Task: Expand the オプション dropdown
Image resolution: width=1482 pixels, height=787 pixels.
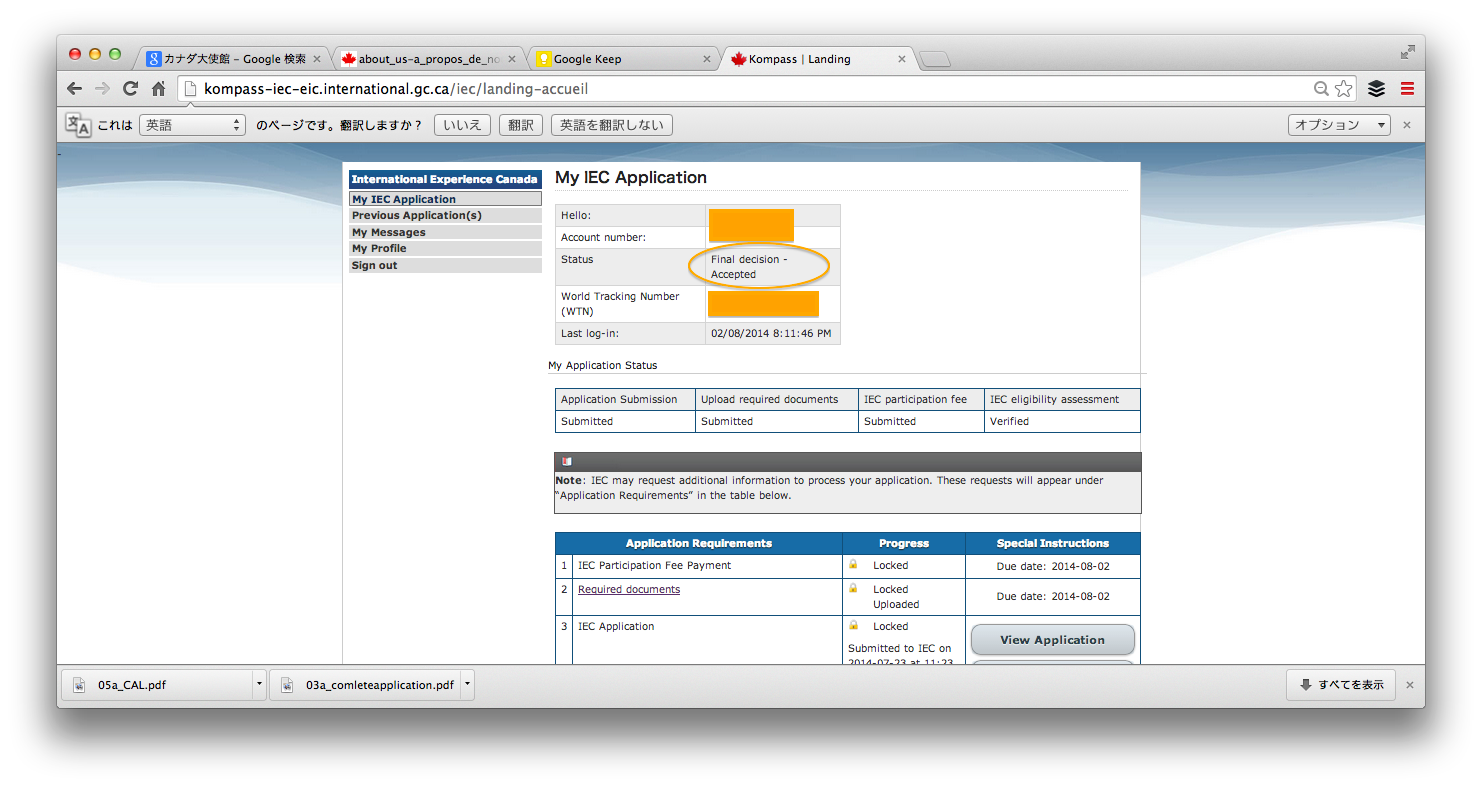Action: (x=1340, y=125)
